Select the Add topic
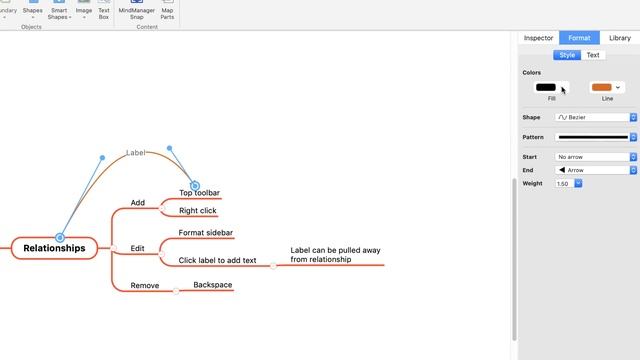Viewport: 640px width, 360px height. click(x=138, y=202)
